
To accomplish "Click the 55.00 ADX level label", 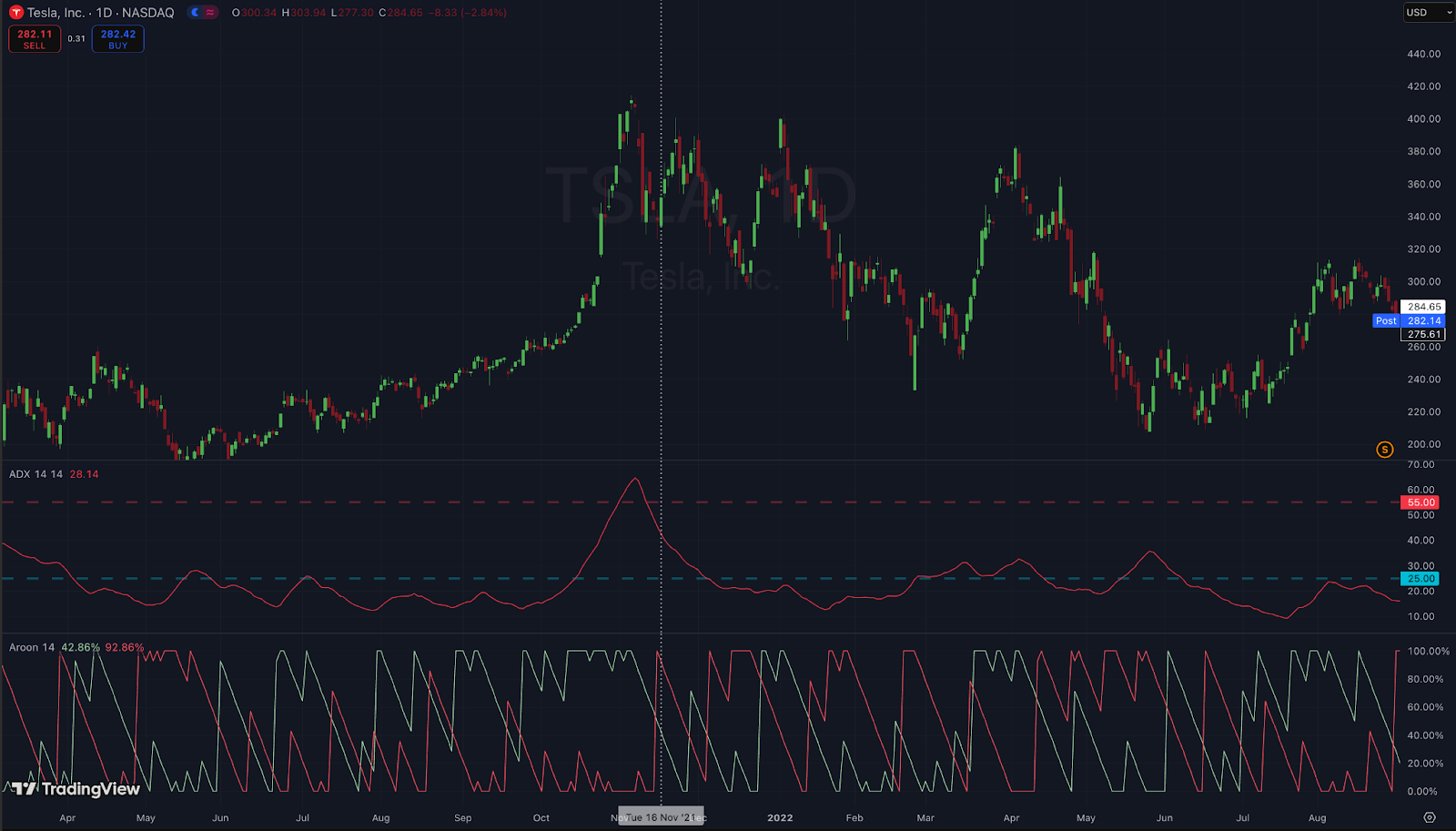I will [x=1421, y=502].
